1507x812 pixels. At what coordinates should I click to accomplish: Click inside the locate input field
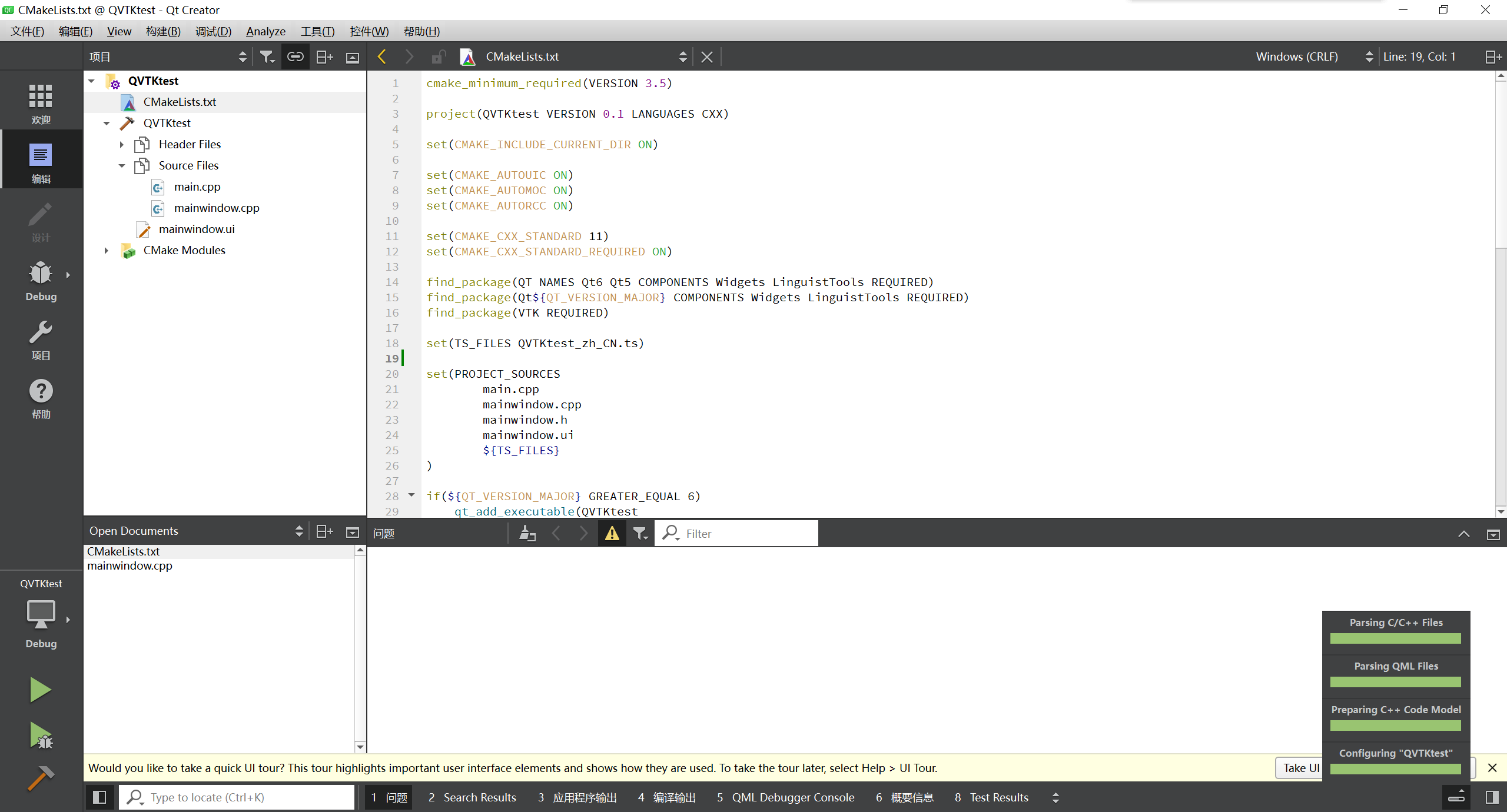click(235, 797)
